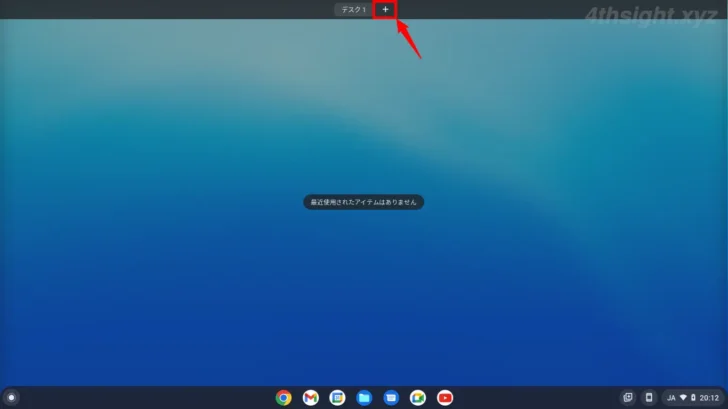Screen dimensions: 728x409
Task: Open the blue Messages app icon
Action: click(x=391, y=398)
